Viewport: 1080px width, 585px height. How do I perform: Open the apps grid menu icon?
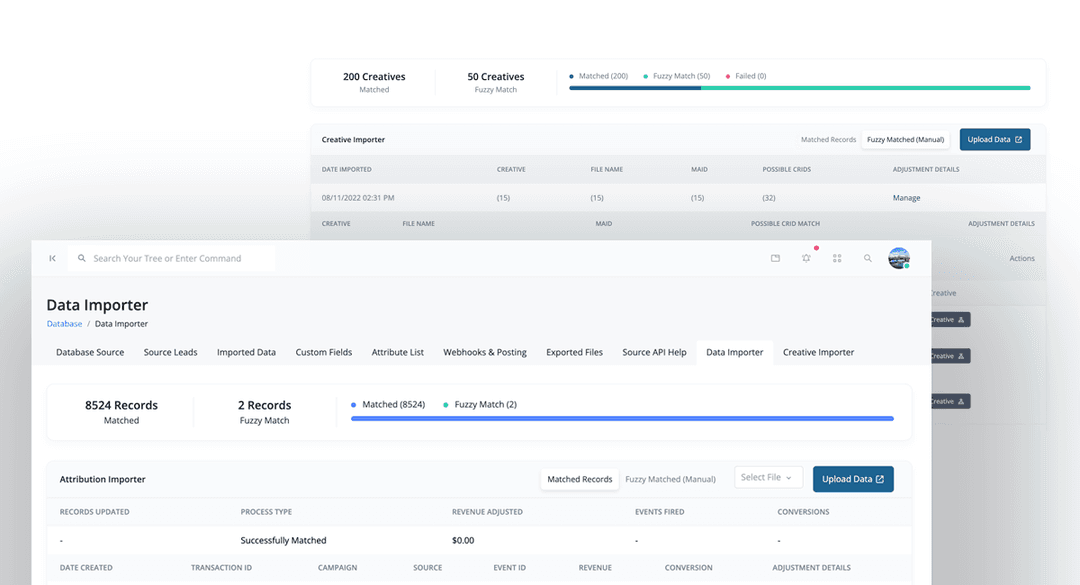point(837,258)
